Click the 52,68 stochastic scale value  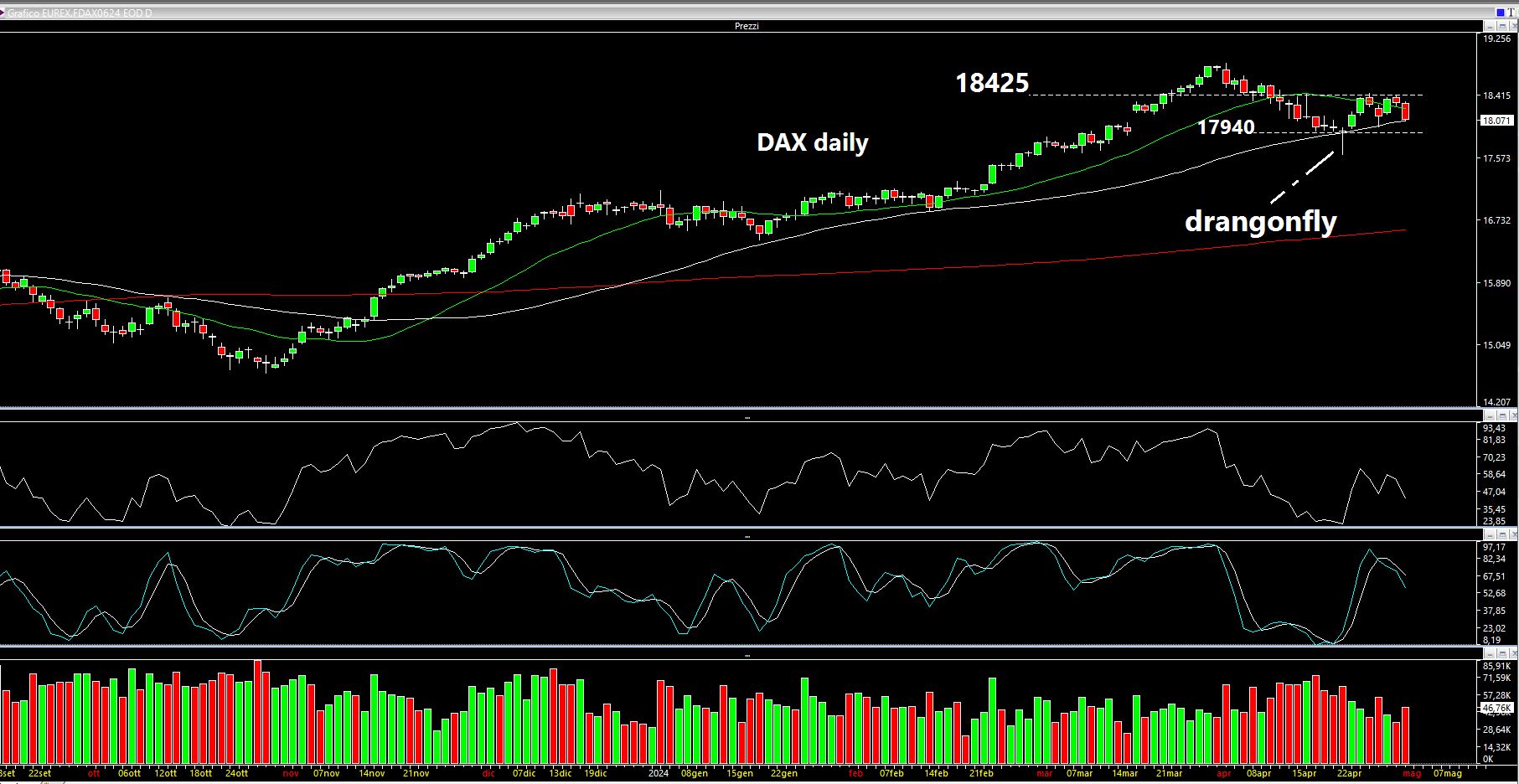coord(1494,594)
